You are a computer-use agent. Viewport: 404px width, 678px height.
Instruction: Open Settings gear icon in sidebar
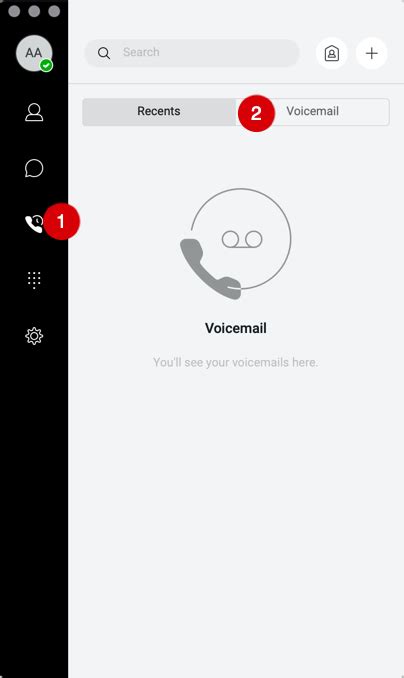pos(34,336)
